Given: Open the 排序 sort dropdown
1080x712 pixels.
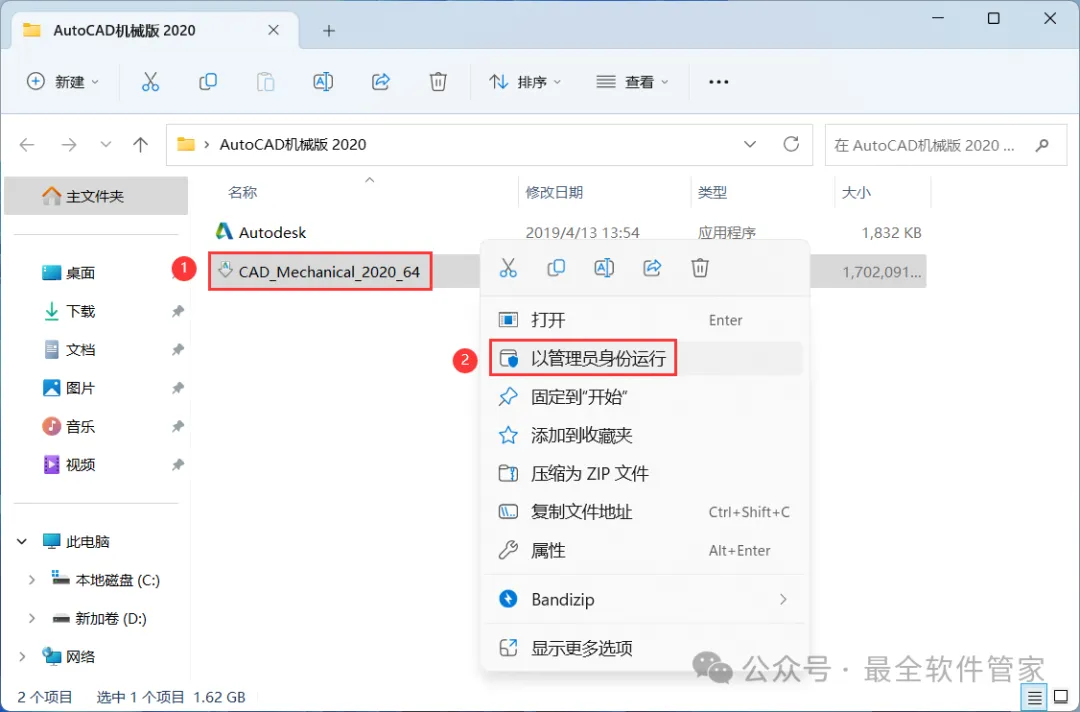Looking at the screenshot, I should pos(525,82).
